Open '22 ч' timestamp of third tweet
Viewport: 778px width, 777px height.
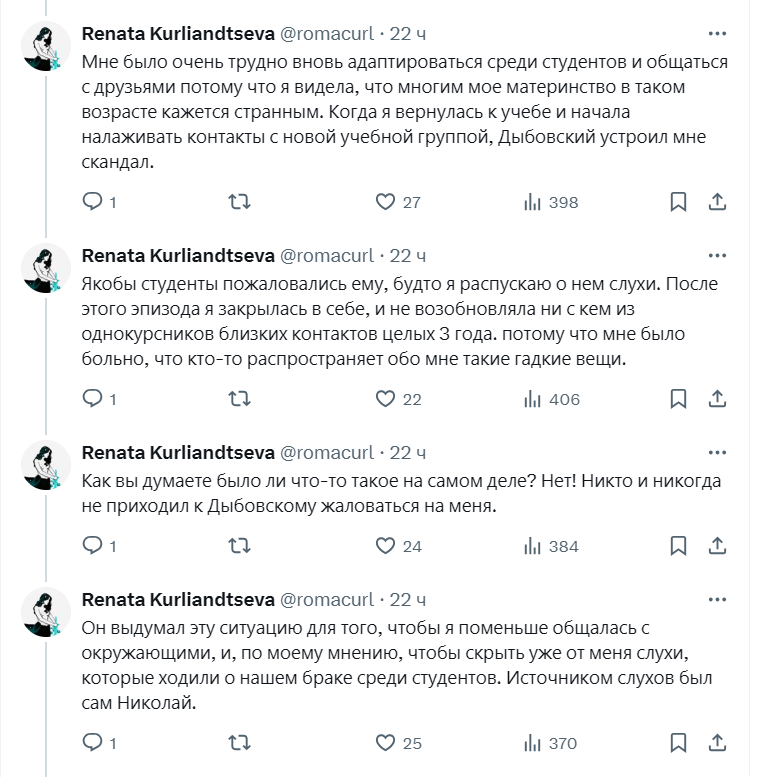[407, 453]
